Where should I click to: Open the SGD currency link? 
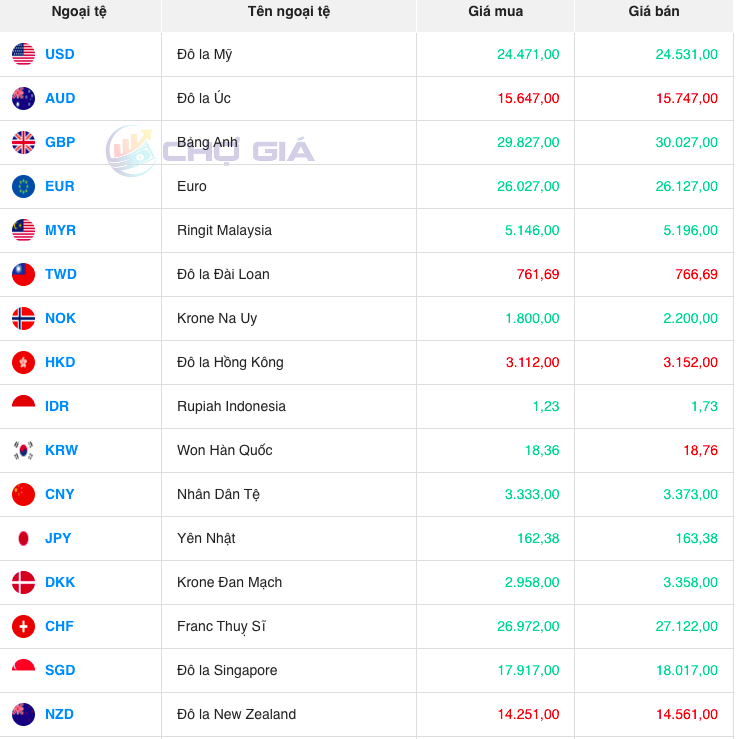point(60,670)
